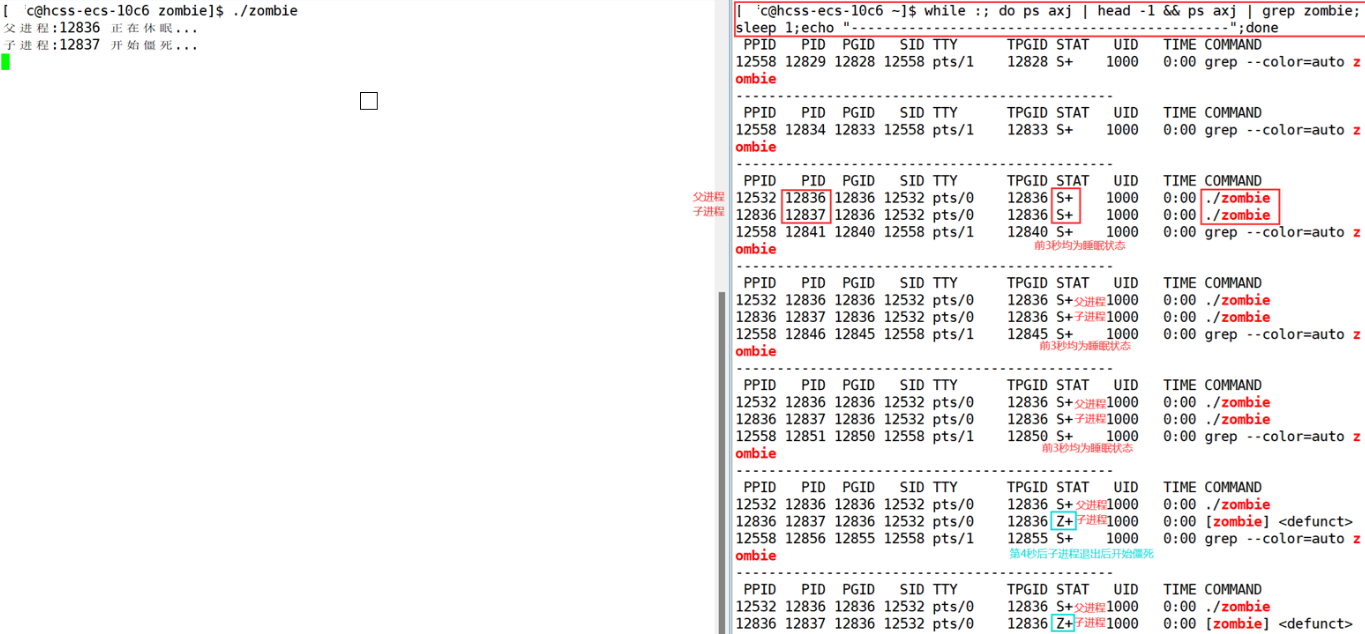
Task: Click "pts/1" in the PID 12829 row
Action: 953,62
